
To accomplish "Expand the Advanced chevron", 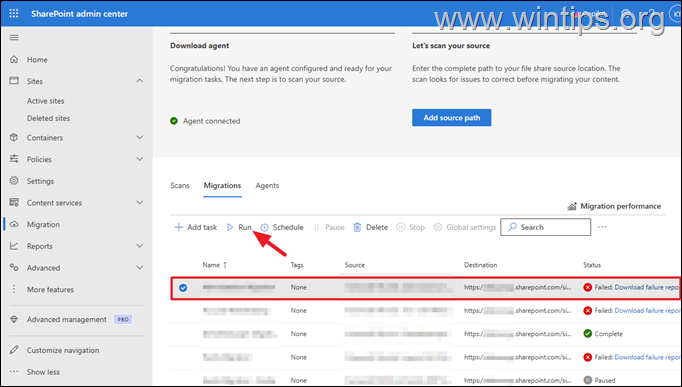I will coord(140,267).
